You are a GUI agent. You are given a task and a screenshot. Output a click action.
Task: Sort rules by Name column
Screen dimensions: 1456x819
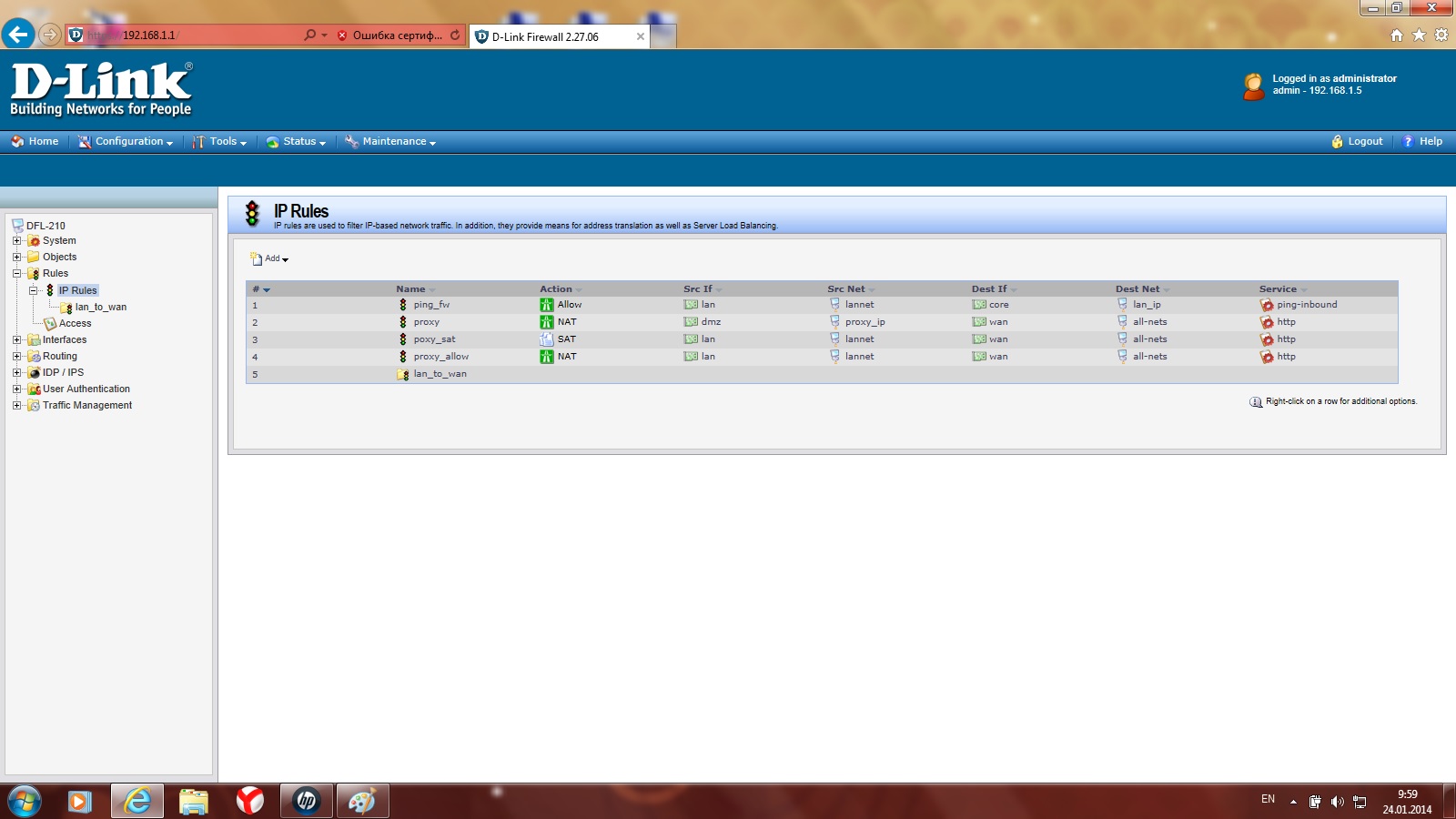(415, 289)
